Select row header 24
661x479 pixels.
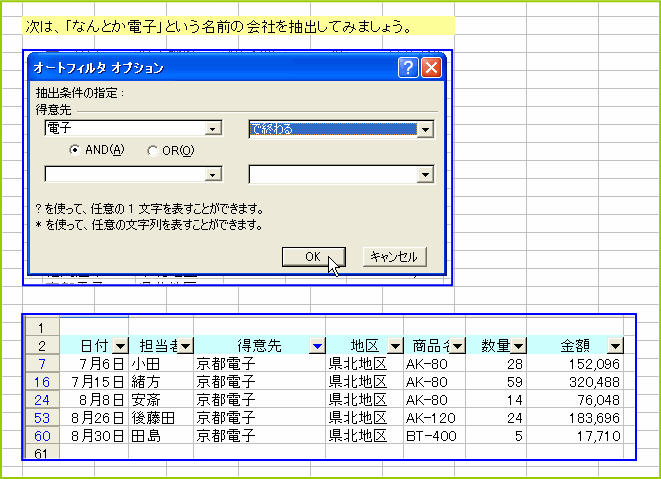pos(42,400)
